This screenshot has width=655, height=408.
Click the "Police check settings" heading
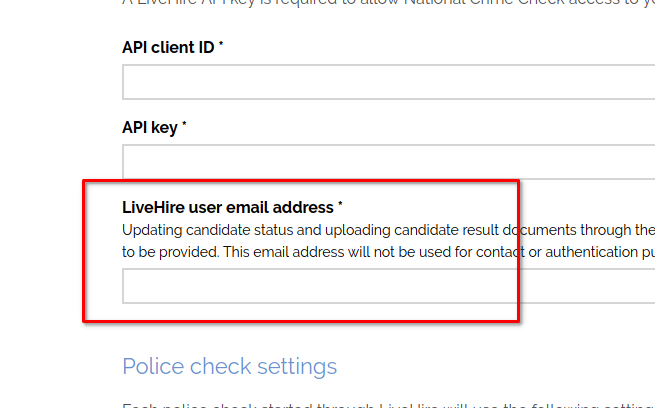(229, 366)
